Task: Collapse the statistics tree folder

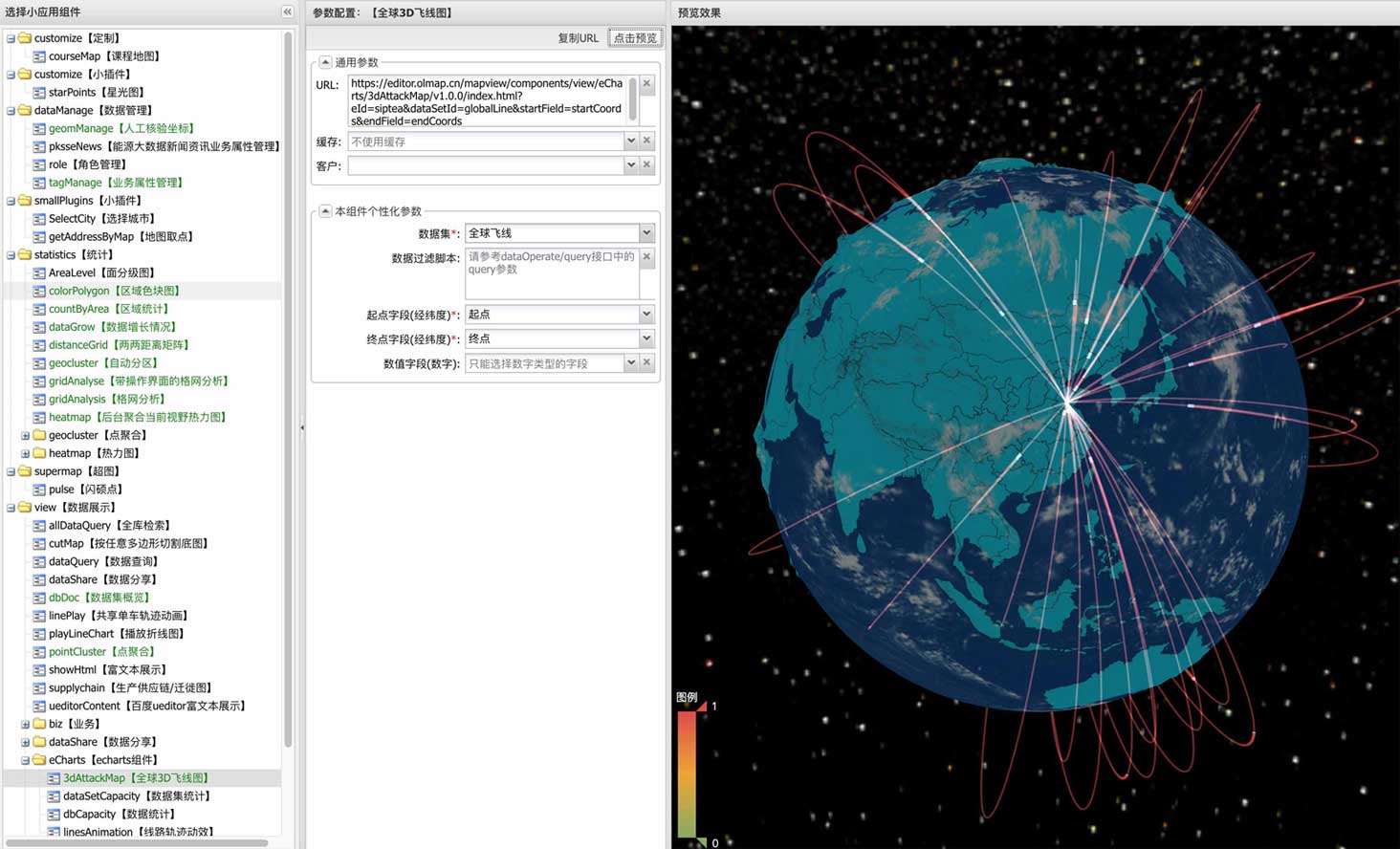Action: pyautogui.click(x=11, y=255)
